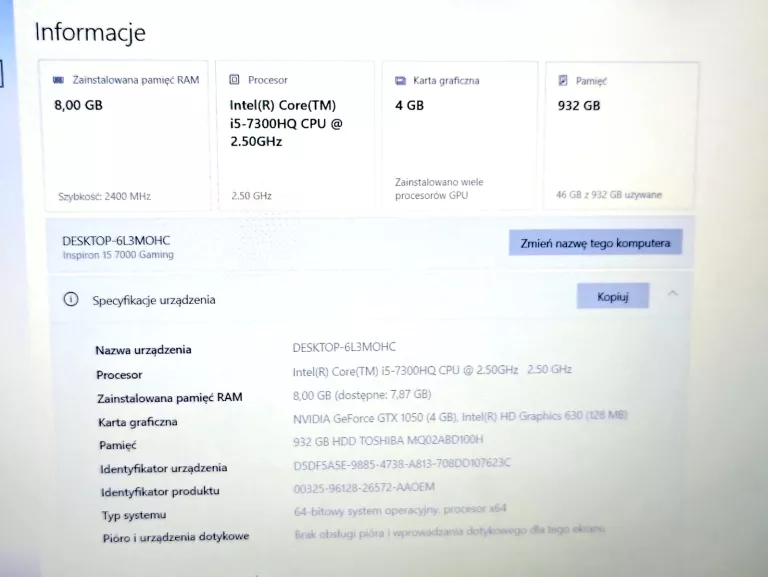Open the Procesor info card
The width and height of the screenshot is (768, 577).
coord(295,136)
